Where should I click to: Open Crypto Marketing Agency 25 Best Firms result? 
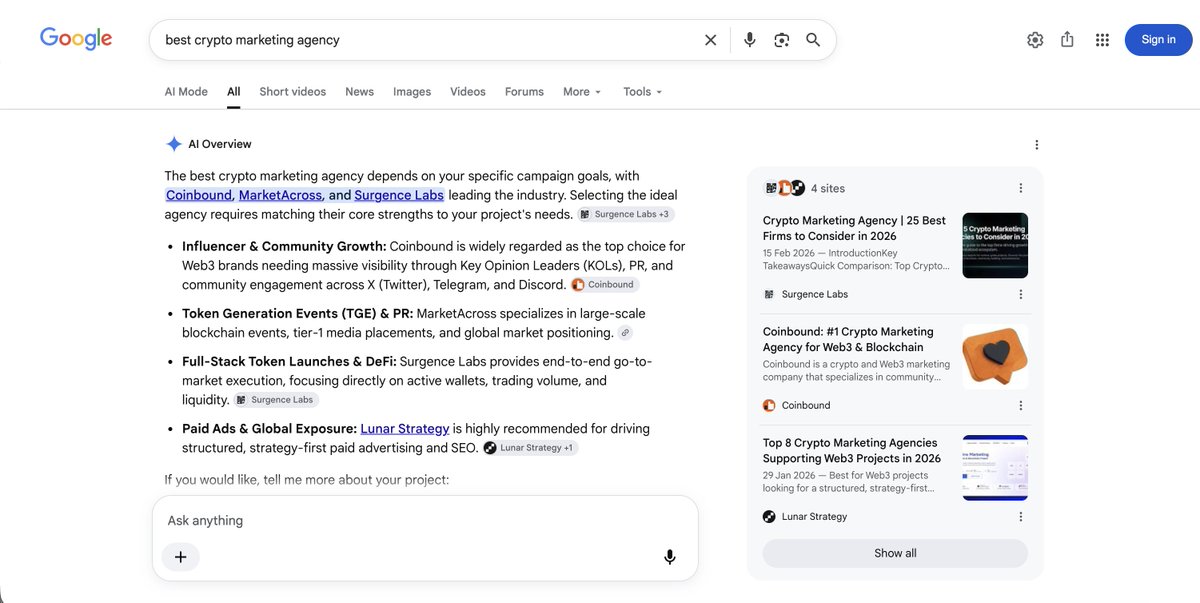tap(854, 228)
